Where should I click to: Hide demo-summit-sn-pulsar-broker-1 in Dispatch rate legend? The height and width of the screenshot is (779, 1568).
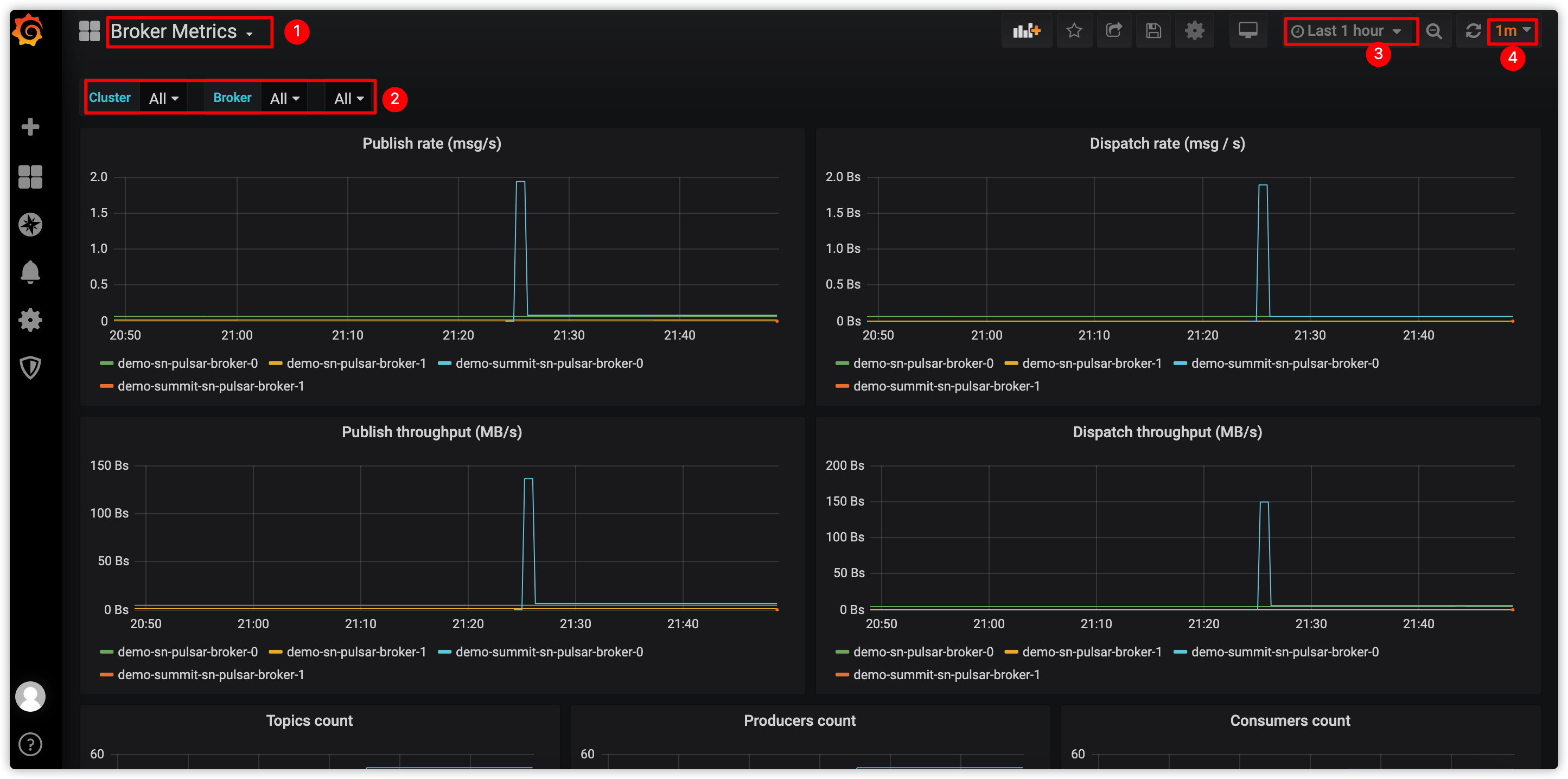(947, 386)
